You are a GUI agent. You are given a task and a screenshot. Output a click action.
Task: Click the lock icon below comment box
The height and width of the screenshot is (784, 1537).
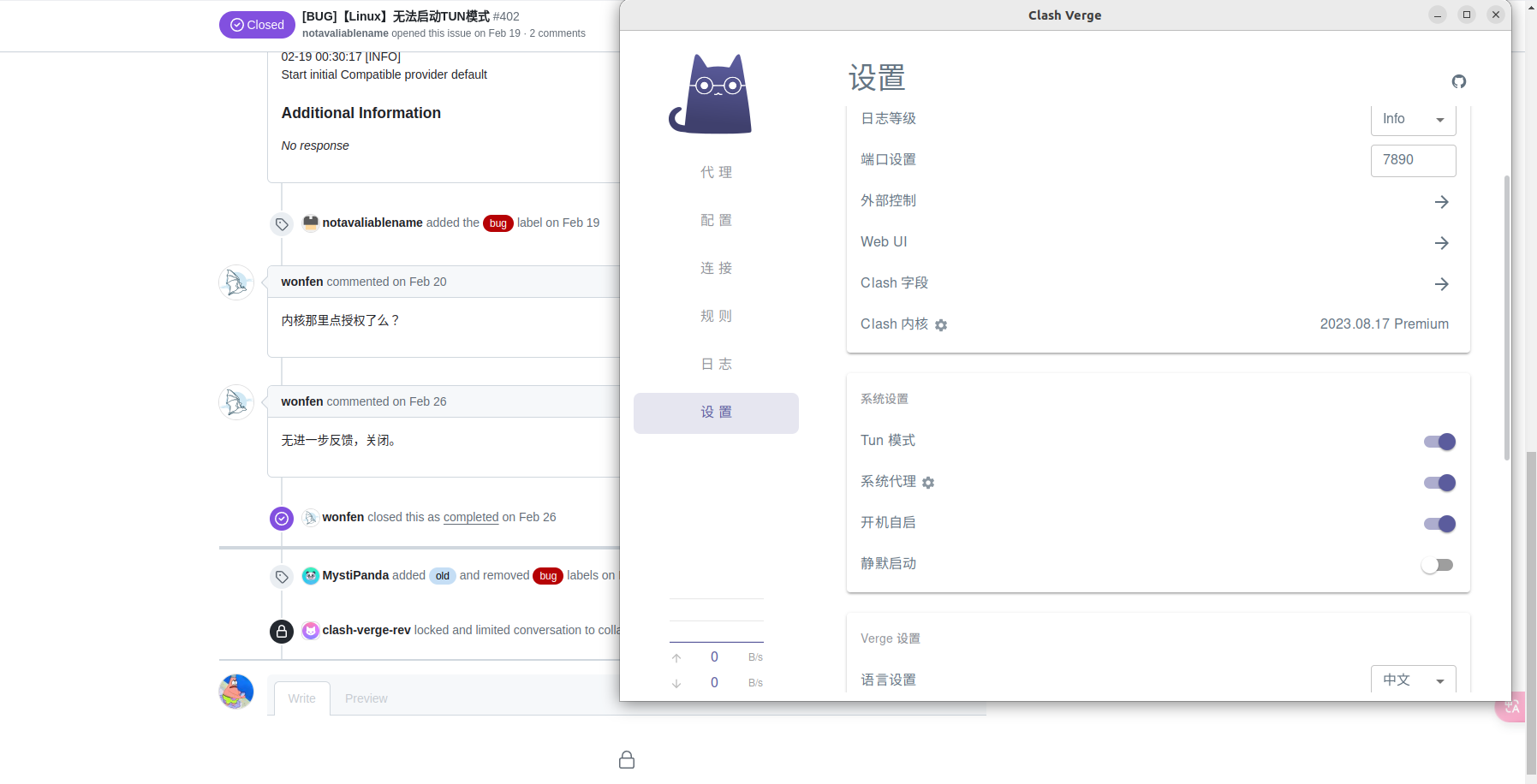(x=627, y=760)
